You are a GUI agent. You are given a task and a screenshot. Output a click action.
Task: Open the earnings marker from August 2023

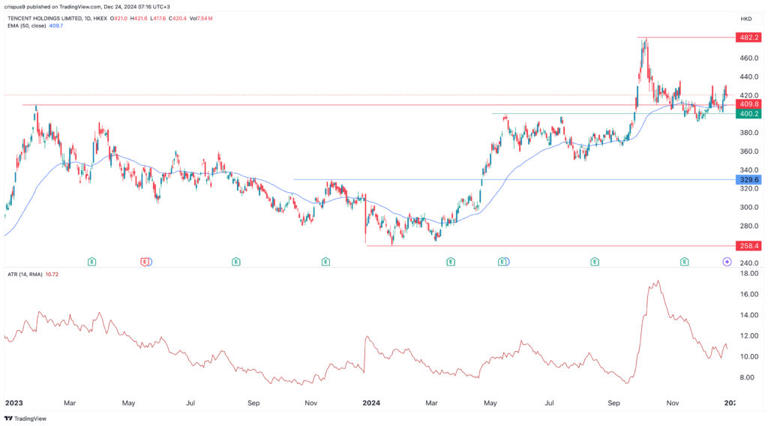[236, 261]
